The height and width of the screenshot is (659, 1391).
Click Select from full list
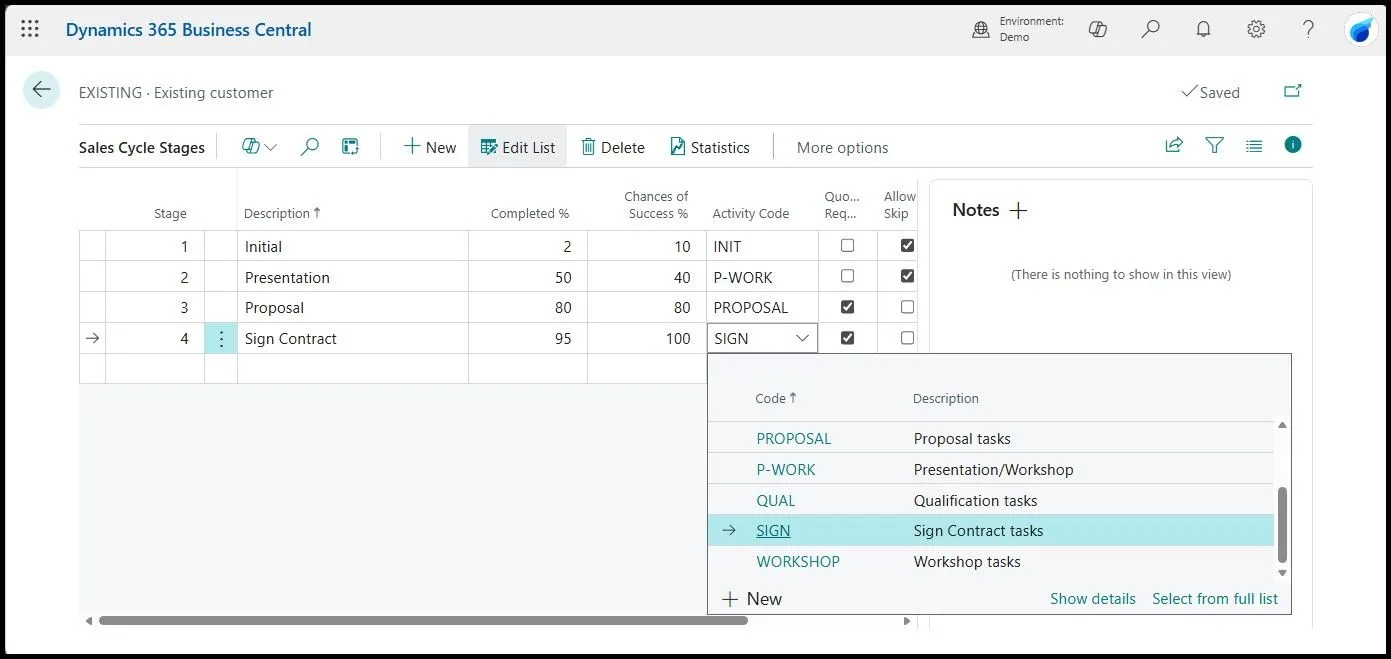1215,599
